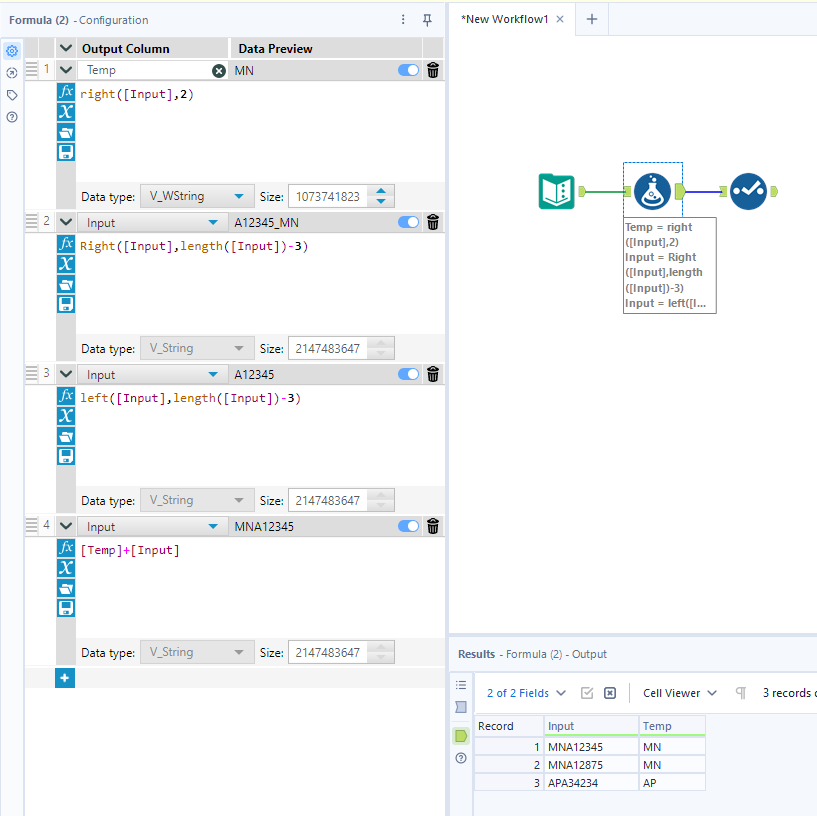
Task: Toggle expression 3 Input on or off
Action: [x=408, y=374]
